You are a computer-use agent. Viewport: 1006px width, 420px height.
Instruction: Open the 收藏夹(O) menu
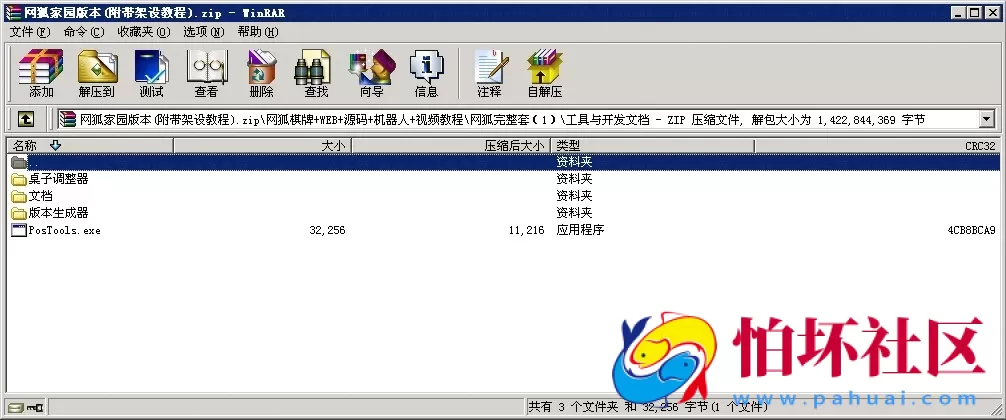[144, 31]
